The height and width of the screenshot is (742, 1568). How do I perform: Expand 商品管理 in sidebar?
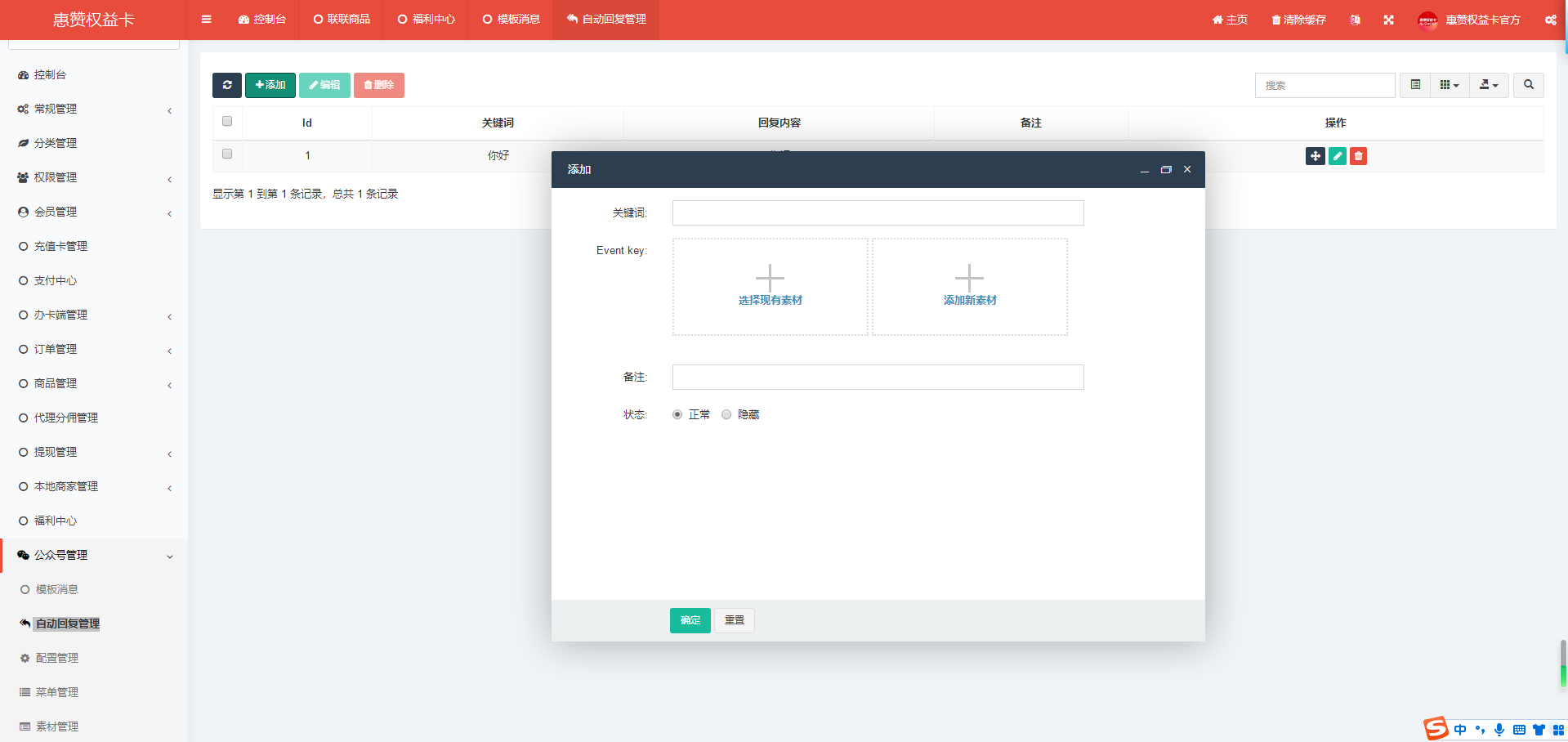94,383
